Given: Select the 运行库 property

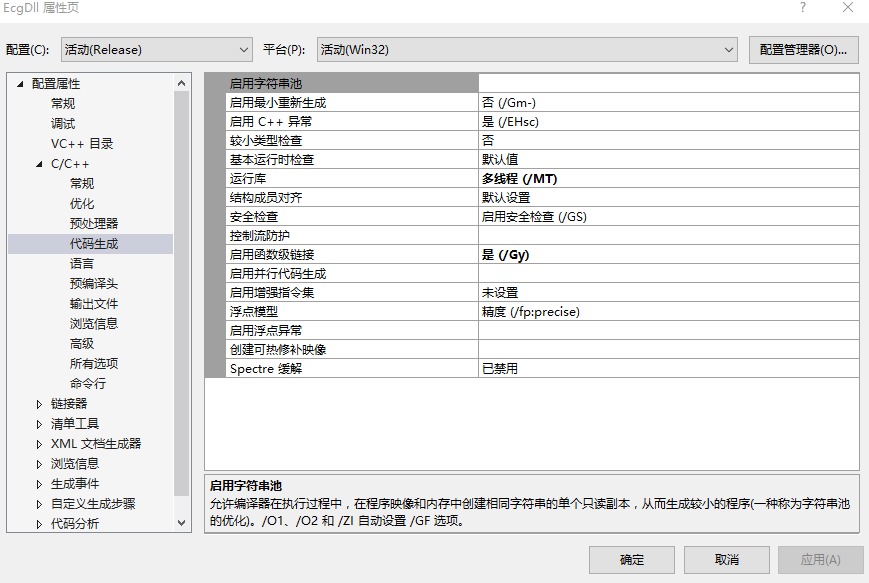Looking at the screenshot, I should 352,178.
